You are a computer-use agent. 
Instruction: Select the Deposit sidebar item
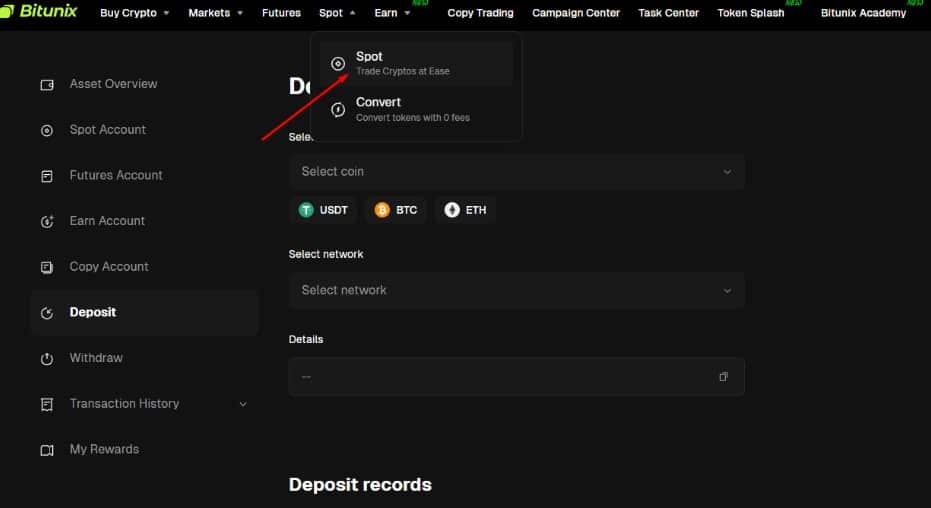click(x=145, y=313)
